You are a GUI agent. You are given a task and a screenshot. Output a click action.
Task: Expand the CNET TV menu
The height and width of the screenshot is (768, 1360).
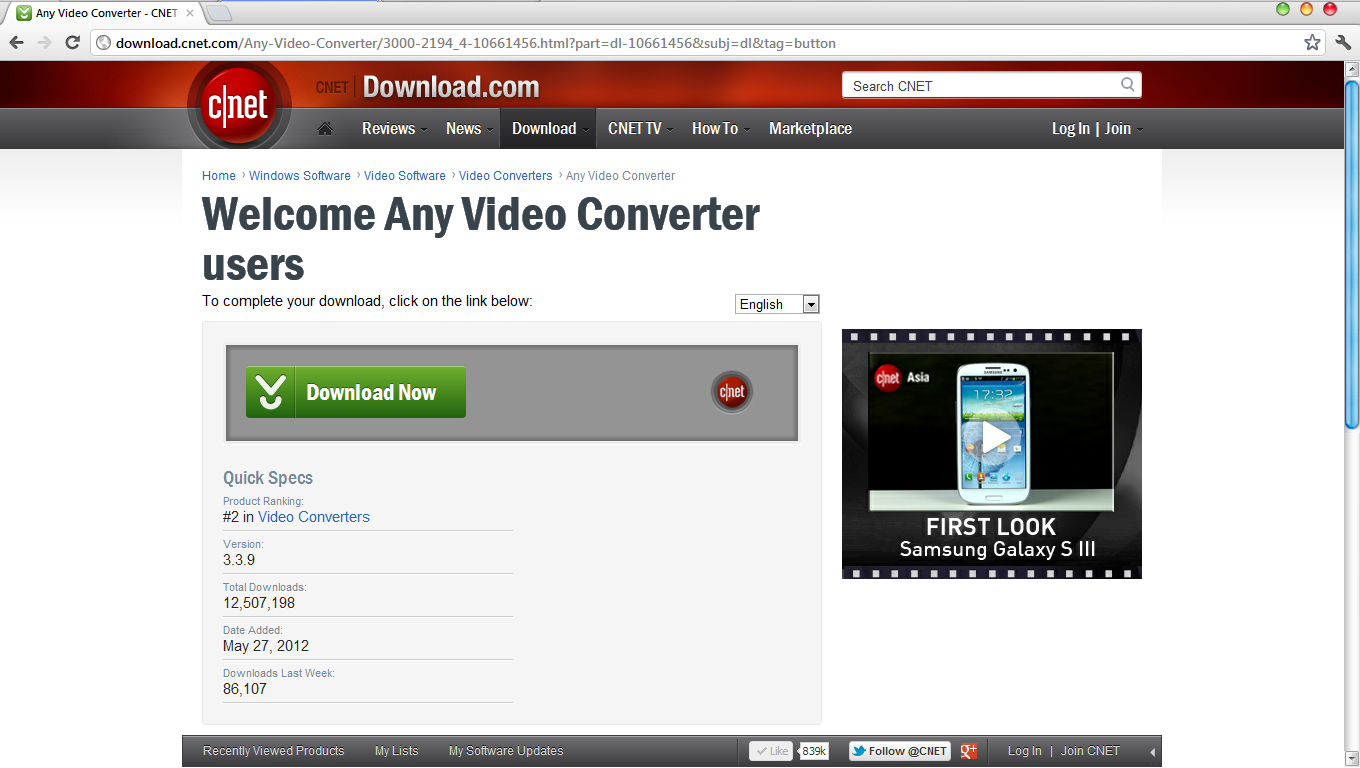(640, 128)
